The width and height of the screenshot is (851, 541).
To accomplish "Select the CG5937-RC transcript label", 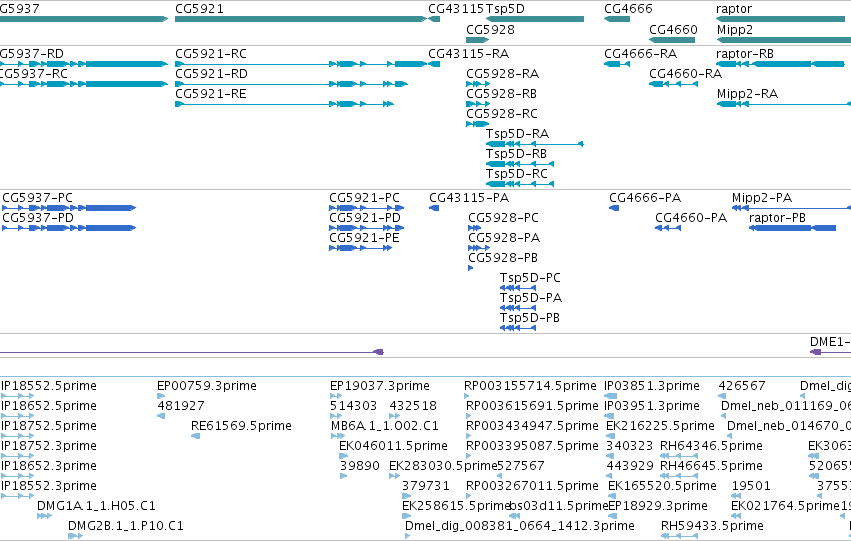I will coord(34,73).
